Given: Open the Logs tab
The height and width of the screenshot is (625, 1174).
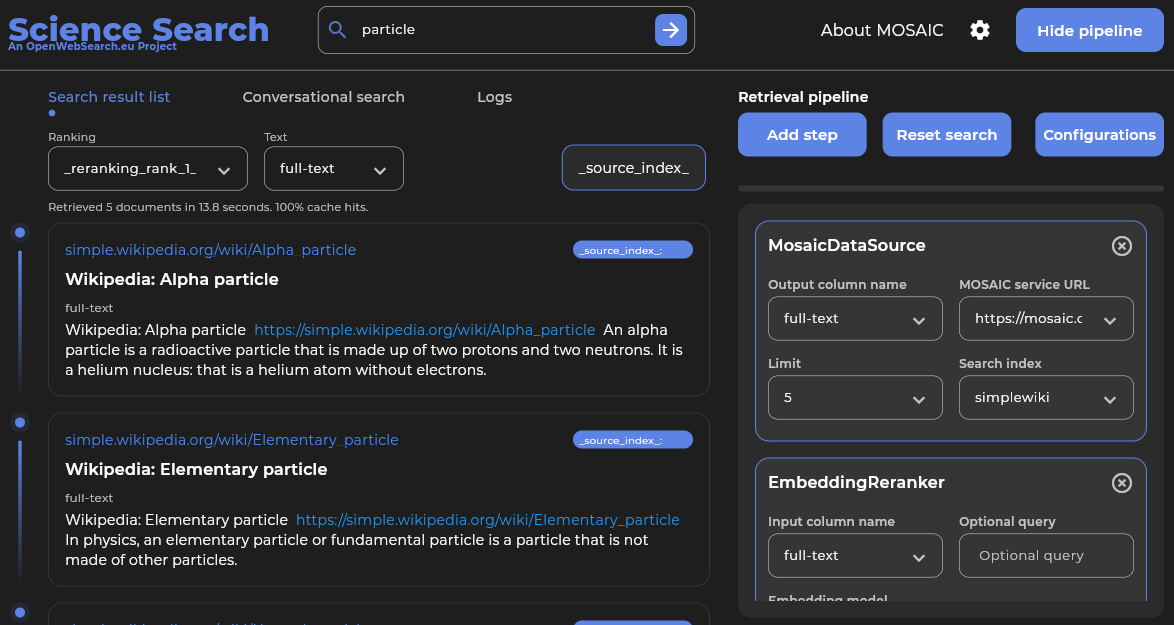Looking at the screenshot, I should (494, 97).
